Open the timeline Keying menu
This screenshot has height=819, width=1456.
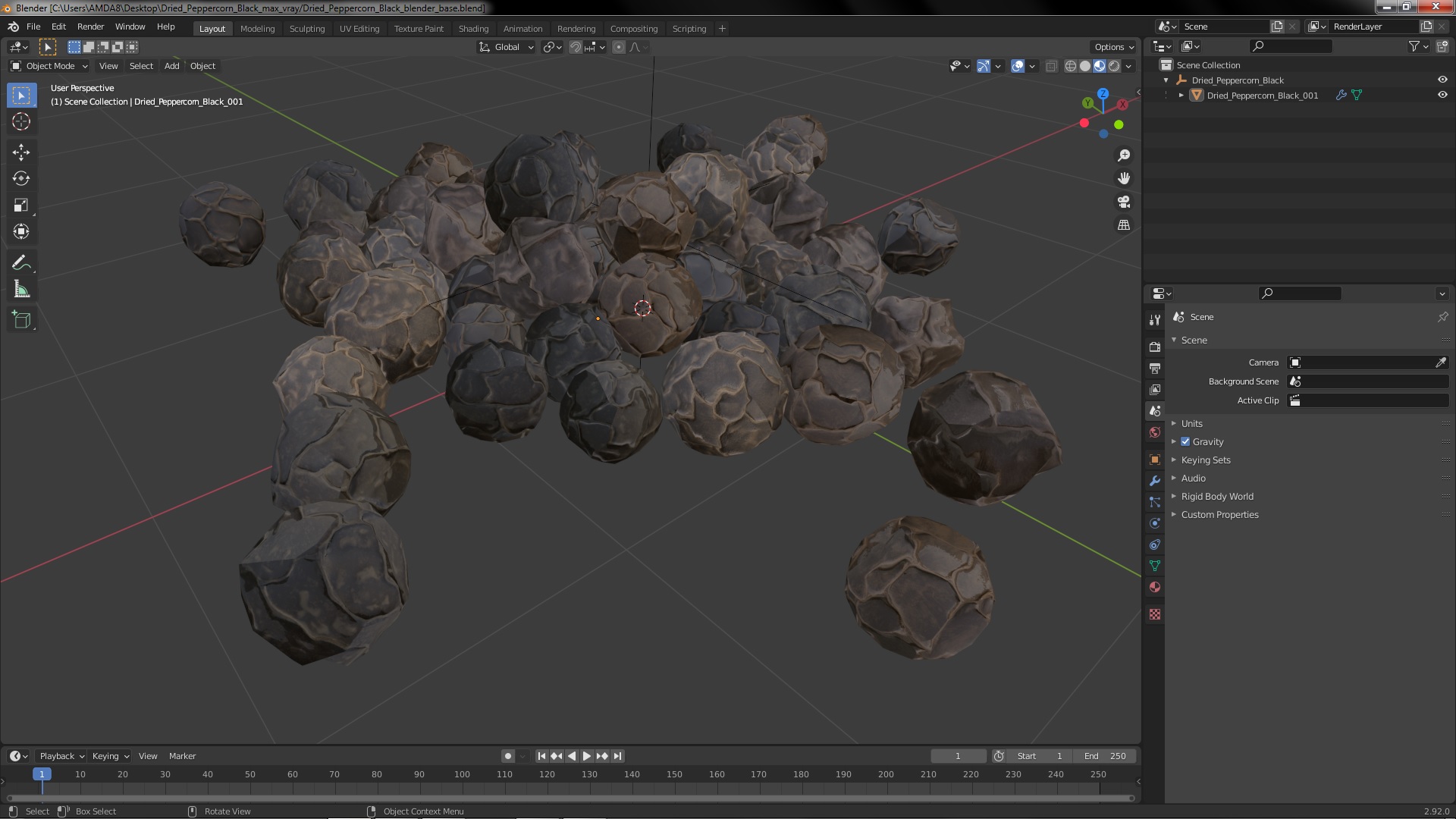110,756
